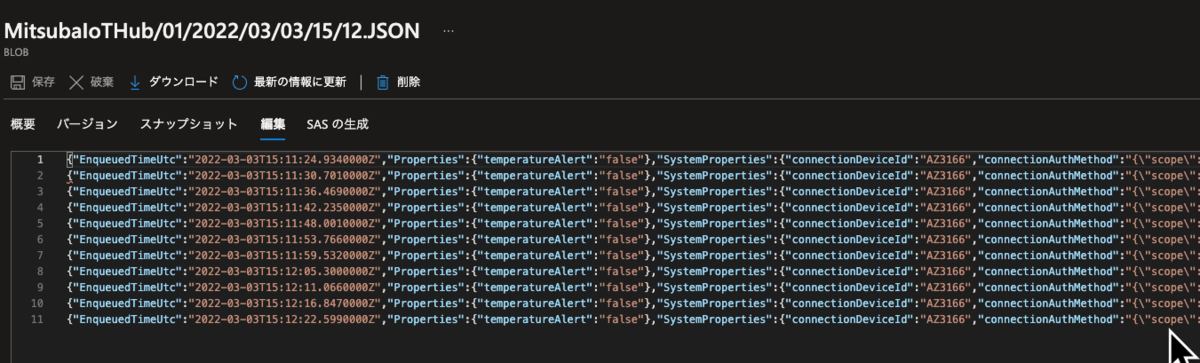Open the more options ellipsis beside title

(x=448, y=31)
